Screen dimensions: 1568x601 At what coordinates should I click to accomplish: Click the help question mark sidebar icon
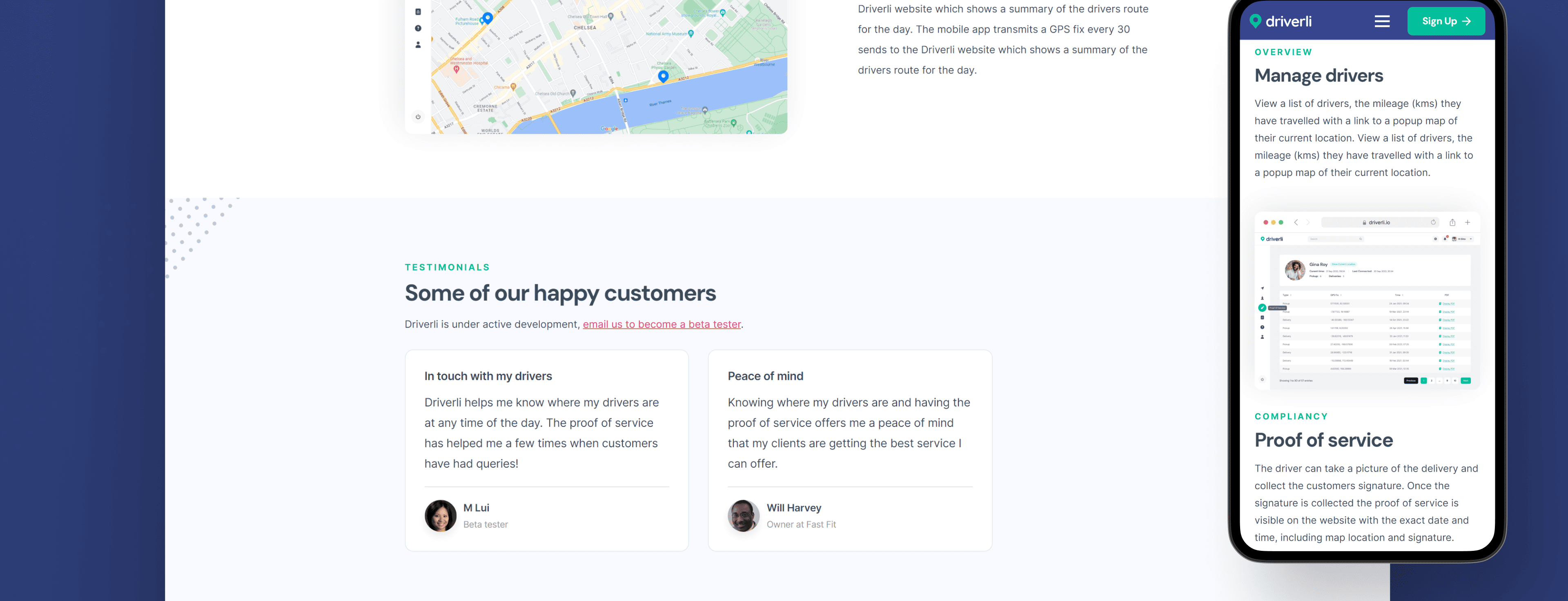click(x=418, y=28)
